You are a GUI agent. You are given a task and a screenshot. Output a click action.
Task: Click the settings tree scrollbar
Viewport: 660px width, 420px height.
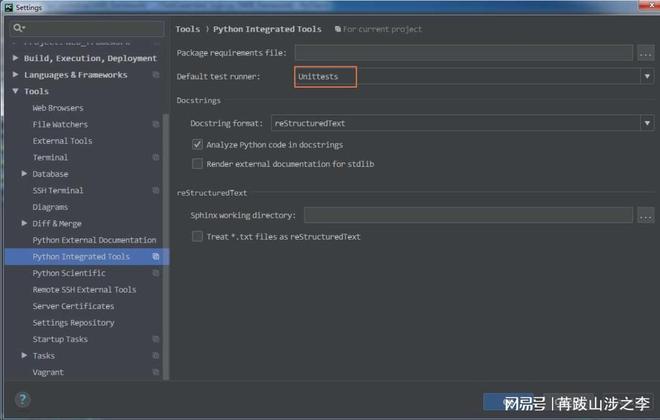[x=166, y=247]
